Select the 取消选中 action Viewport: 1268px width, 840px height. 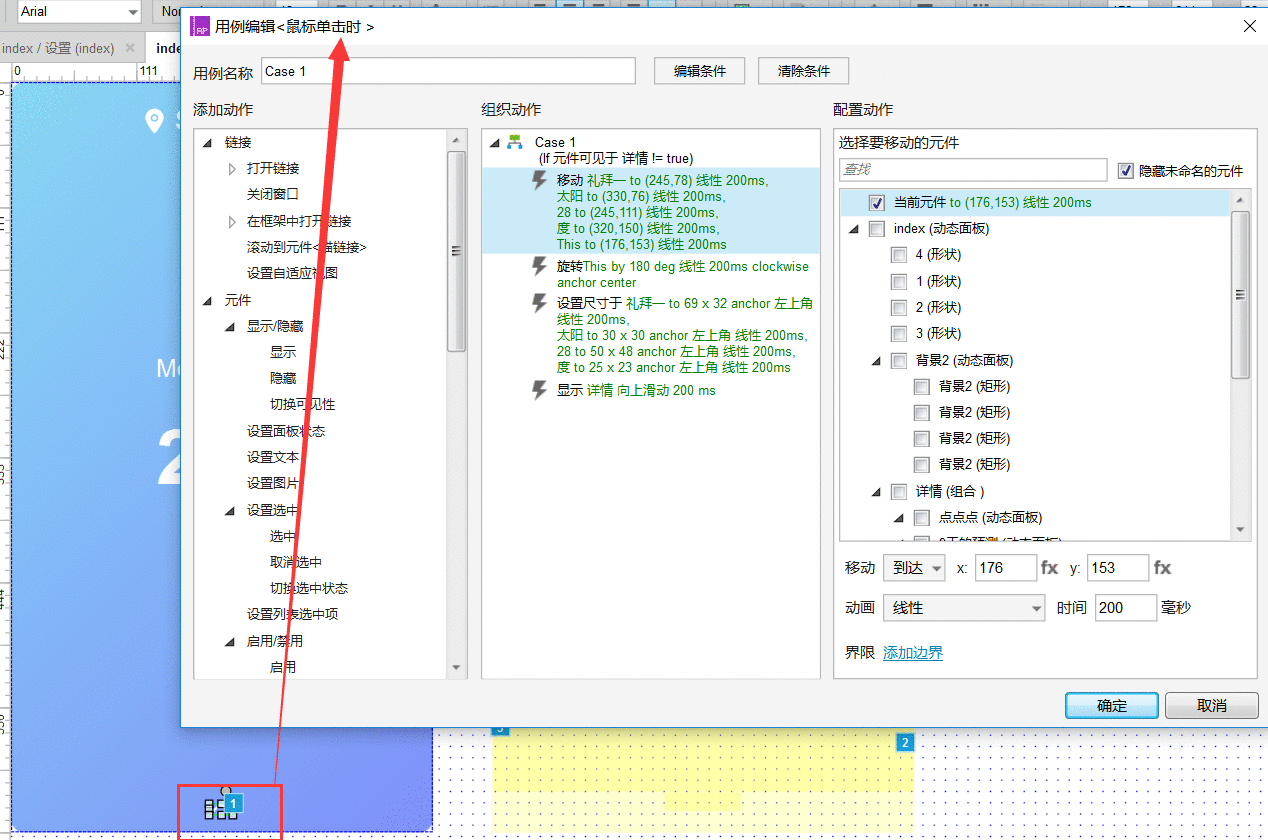pyautogui.click(x=296, y=562)
